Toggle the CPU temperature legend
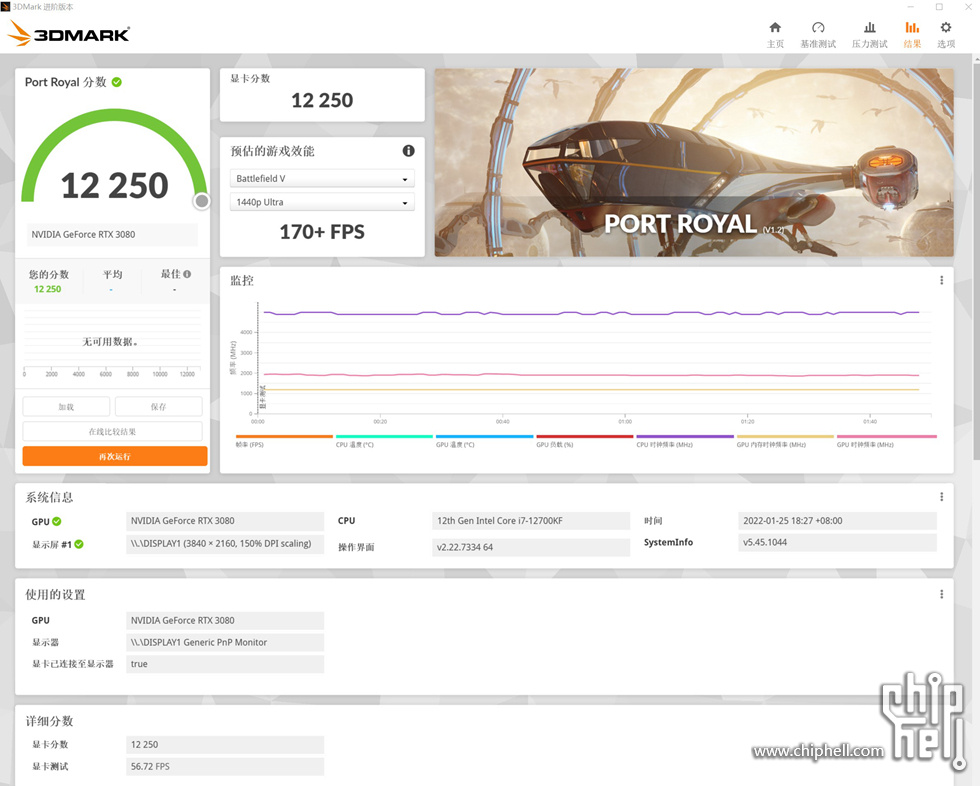The image size is (980, 786). 384,440
